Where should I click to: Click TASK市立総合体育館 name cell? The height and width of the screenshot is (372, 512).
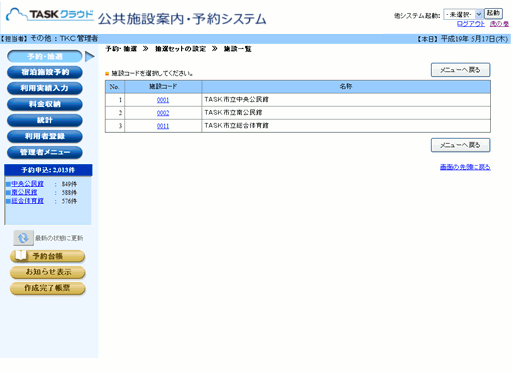point(346,126)
